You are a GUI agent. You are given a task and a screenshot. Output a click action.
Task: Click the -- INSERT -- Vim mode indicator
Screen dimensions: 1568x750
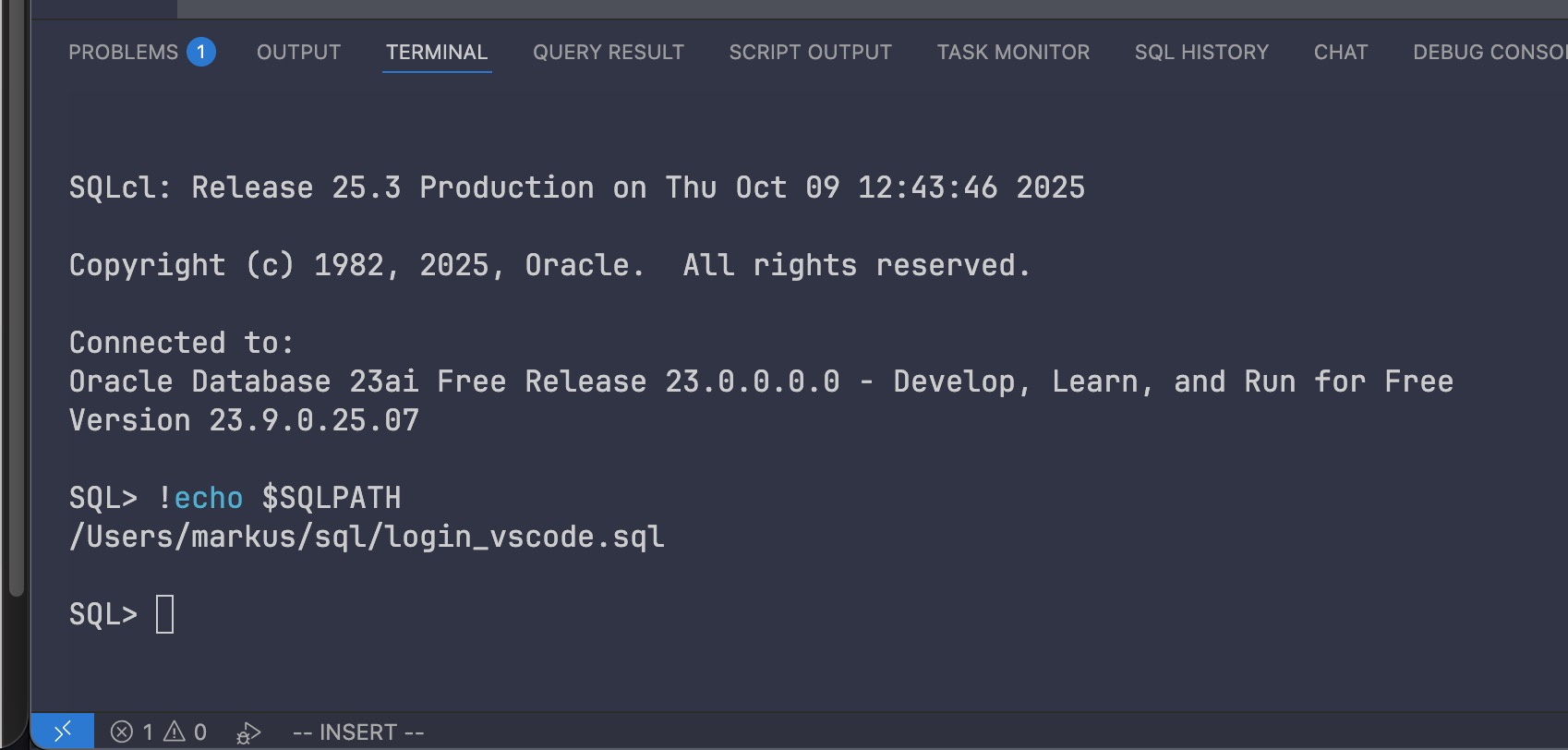pos(358,732)
